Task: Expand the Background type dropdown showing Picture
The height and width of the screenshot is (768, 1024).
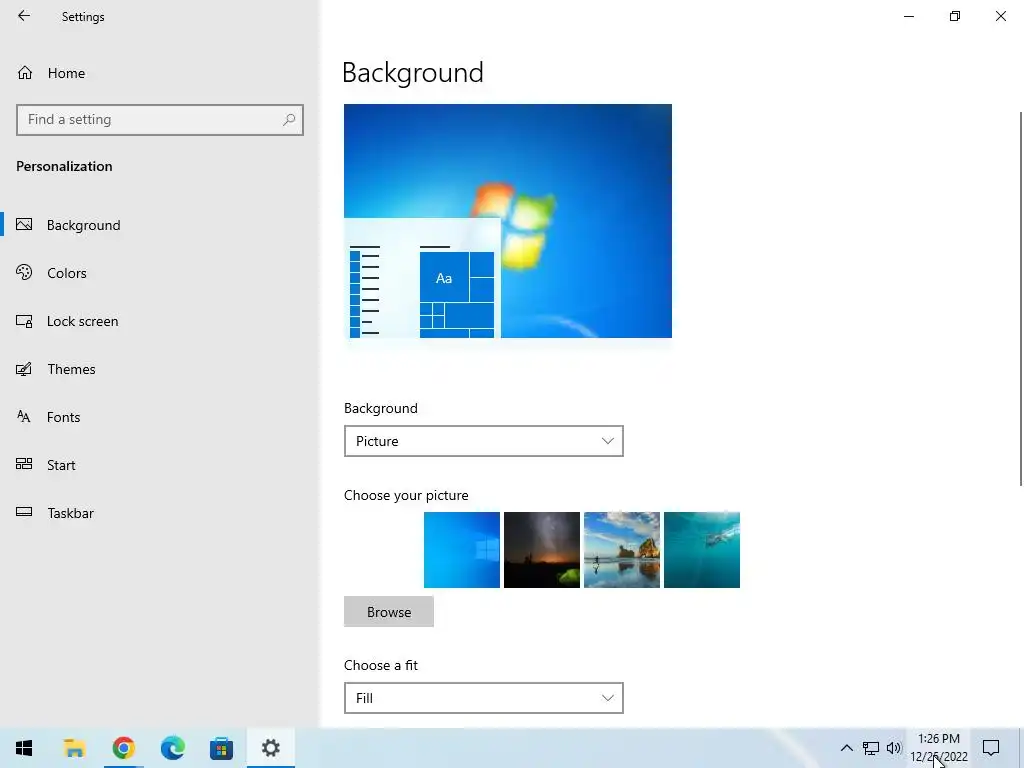Action: pyautogui.click(x=483, y=441)
